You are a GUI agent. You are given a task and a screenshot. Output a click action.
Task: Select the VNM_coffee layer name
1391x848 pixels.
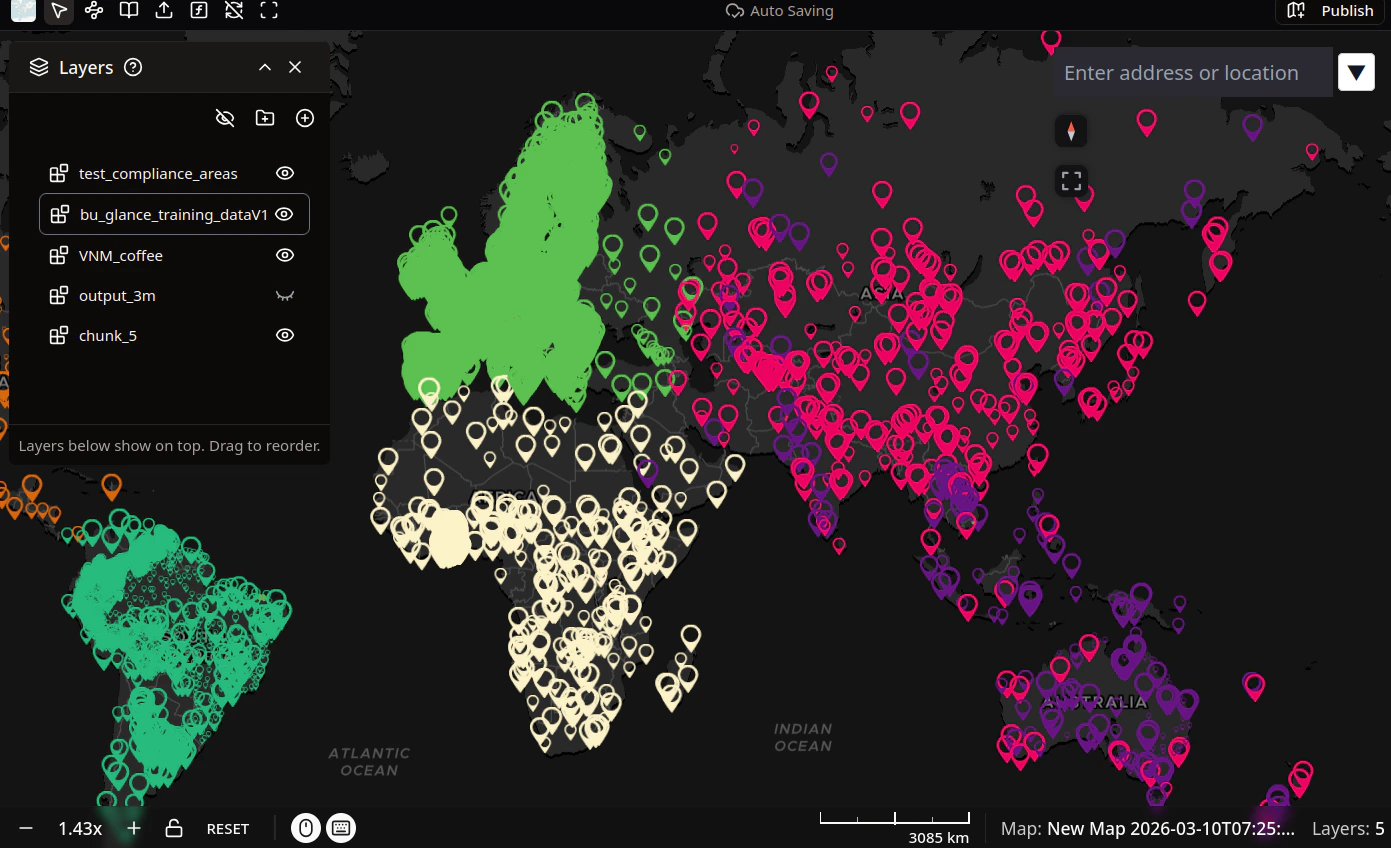coord(121,256)
